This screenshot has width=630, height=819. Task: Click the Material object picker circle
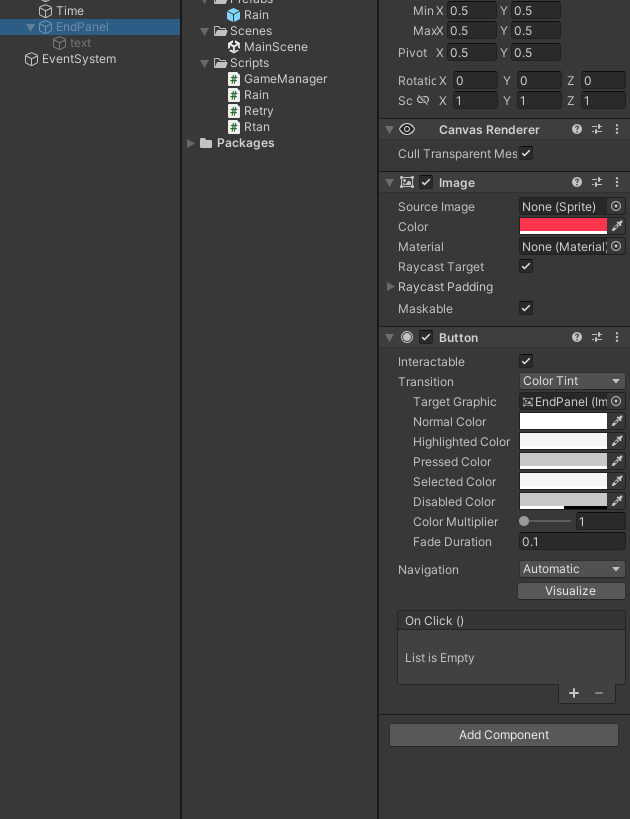pyautogui.click(x=616, y=247)
